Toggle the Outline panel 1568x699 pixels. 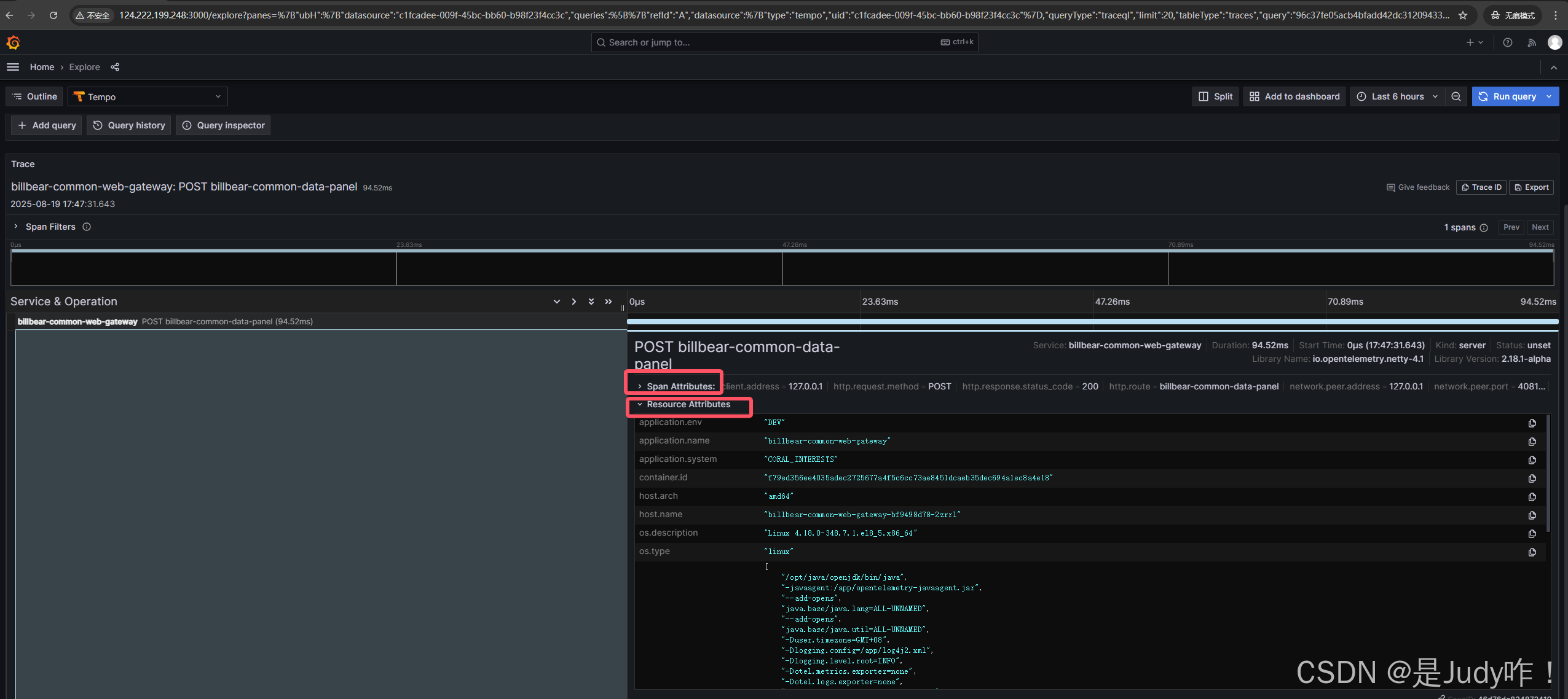[34, 96]
